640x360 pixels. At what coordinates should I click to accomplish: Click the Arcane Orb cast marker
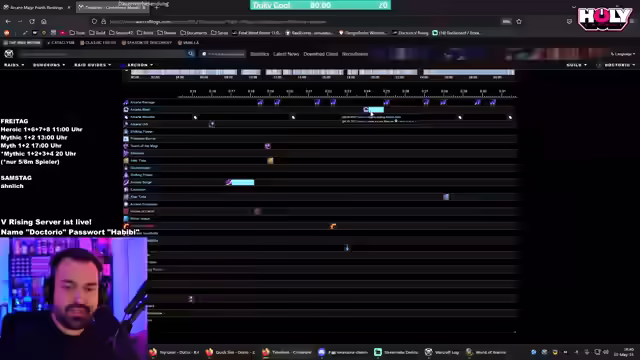212,124
